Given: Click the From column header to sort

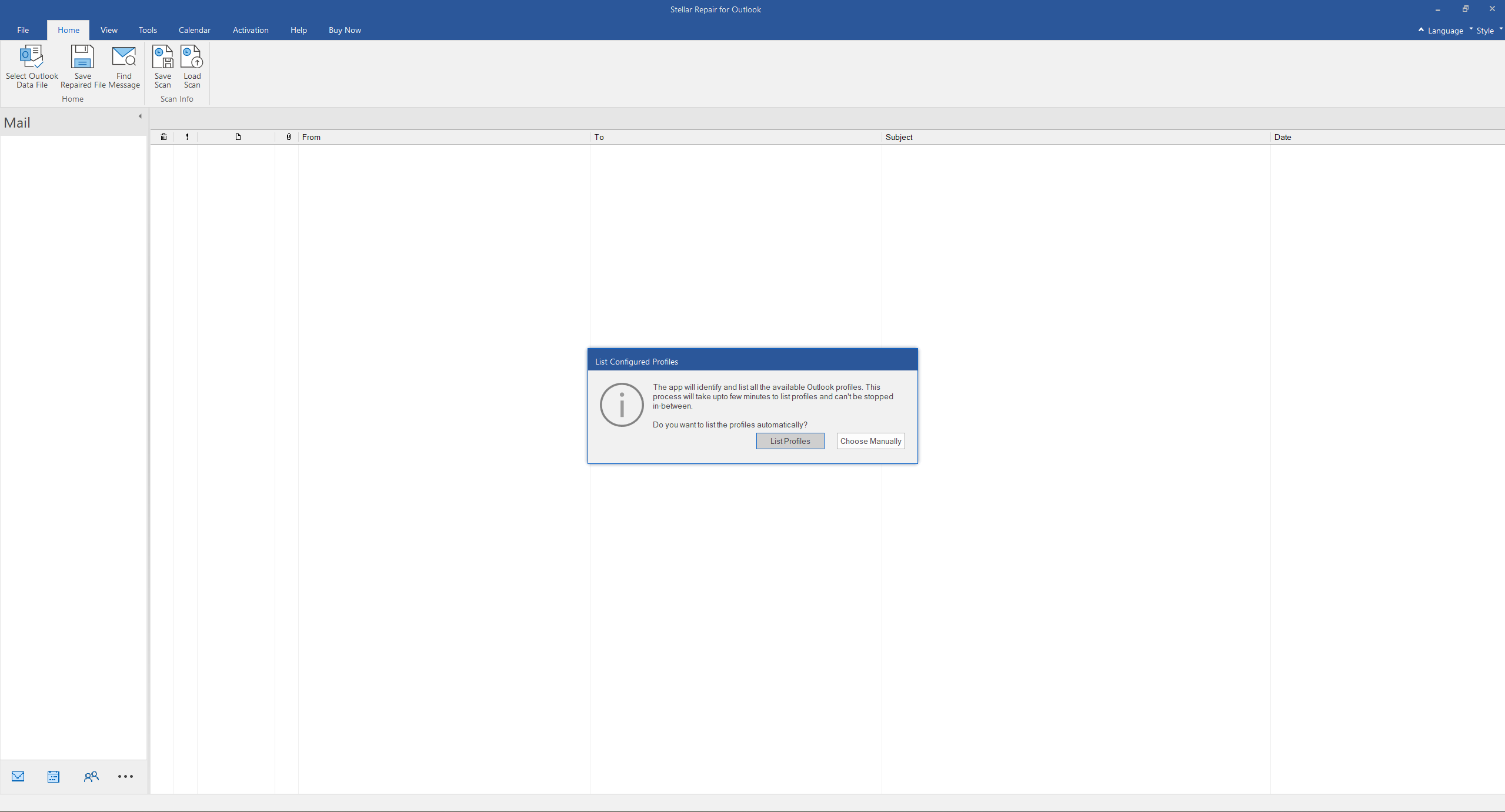Looking at the screenshot, I should (311, 137).
